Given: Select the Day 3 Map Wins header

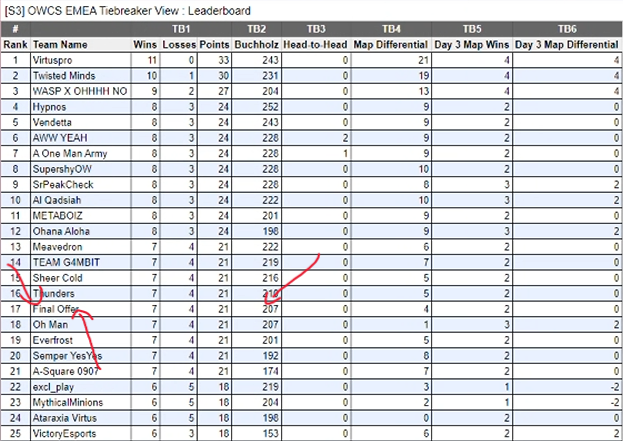Looking at the screenshot, I should 472,44.
